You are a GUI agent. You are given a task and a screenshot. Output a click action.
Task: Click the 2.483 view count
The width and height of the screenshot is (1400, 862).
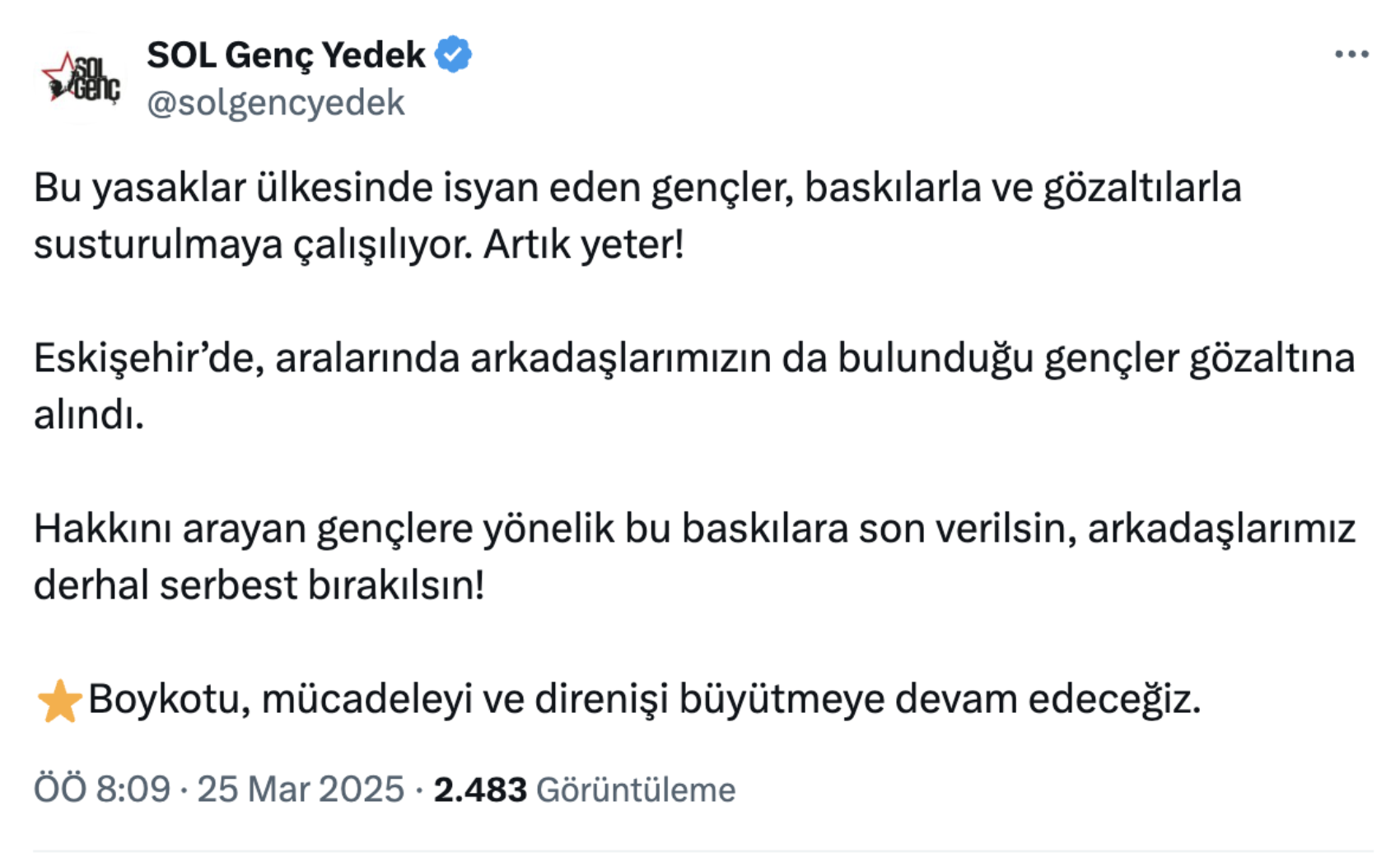pos(480,790)
